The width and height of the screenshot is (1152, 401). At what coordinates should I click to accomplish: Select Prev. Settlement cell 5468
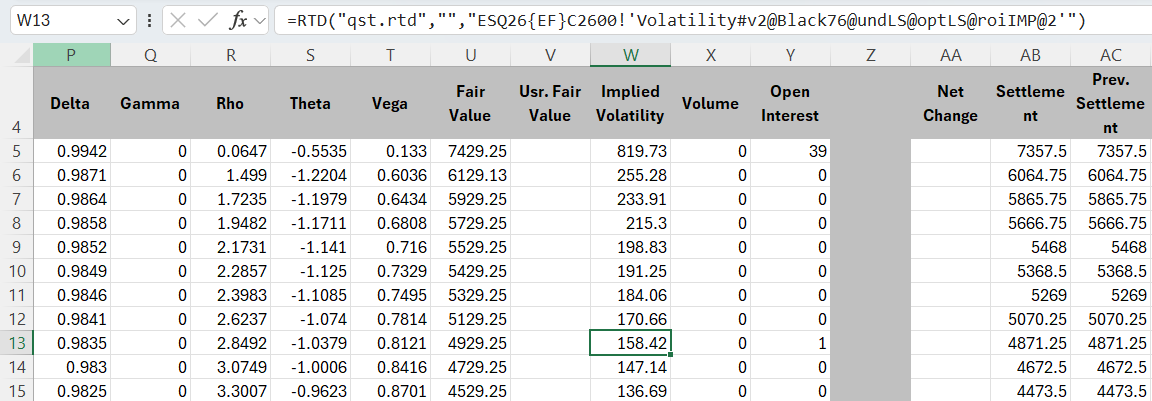pyautogui.click(x=1111, y=247)
